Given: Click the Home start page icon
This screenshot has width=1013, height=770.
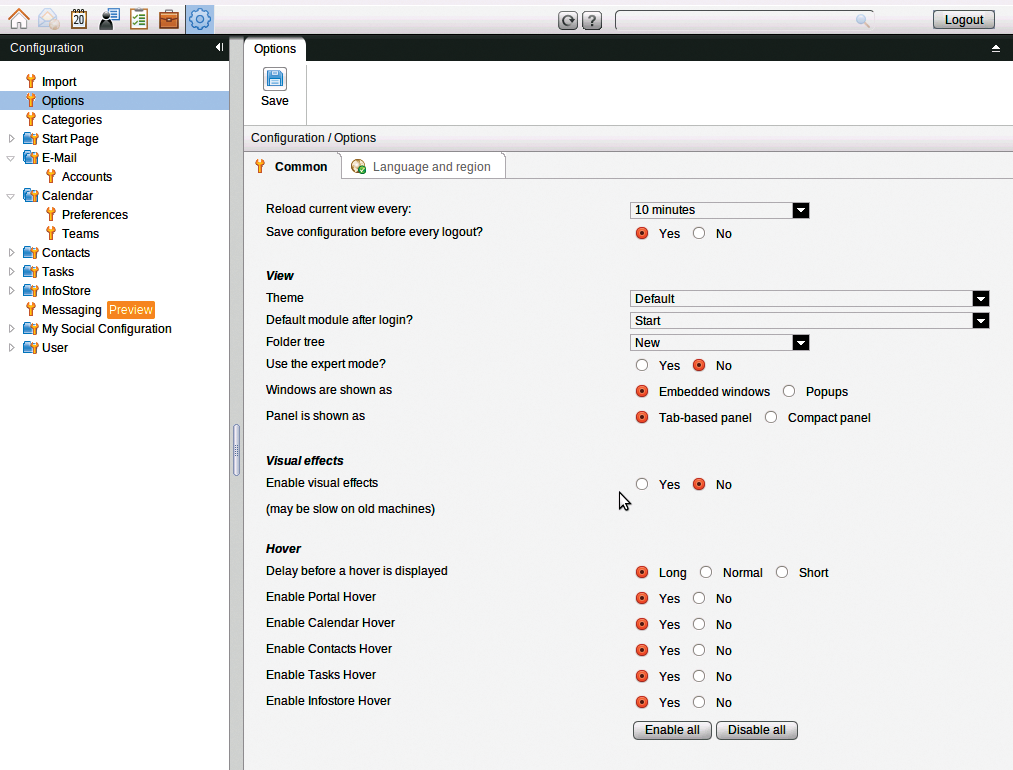Looking at the screenshot, I should pyautogui.click(x=18, y=19).
